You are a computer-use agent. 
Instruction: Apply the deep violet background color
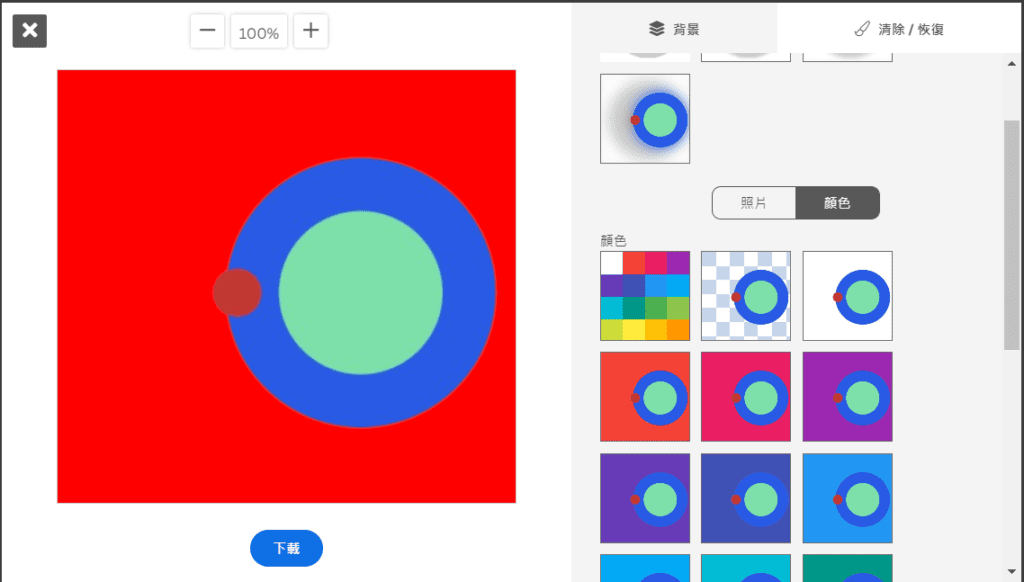tap(645, 498)
